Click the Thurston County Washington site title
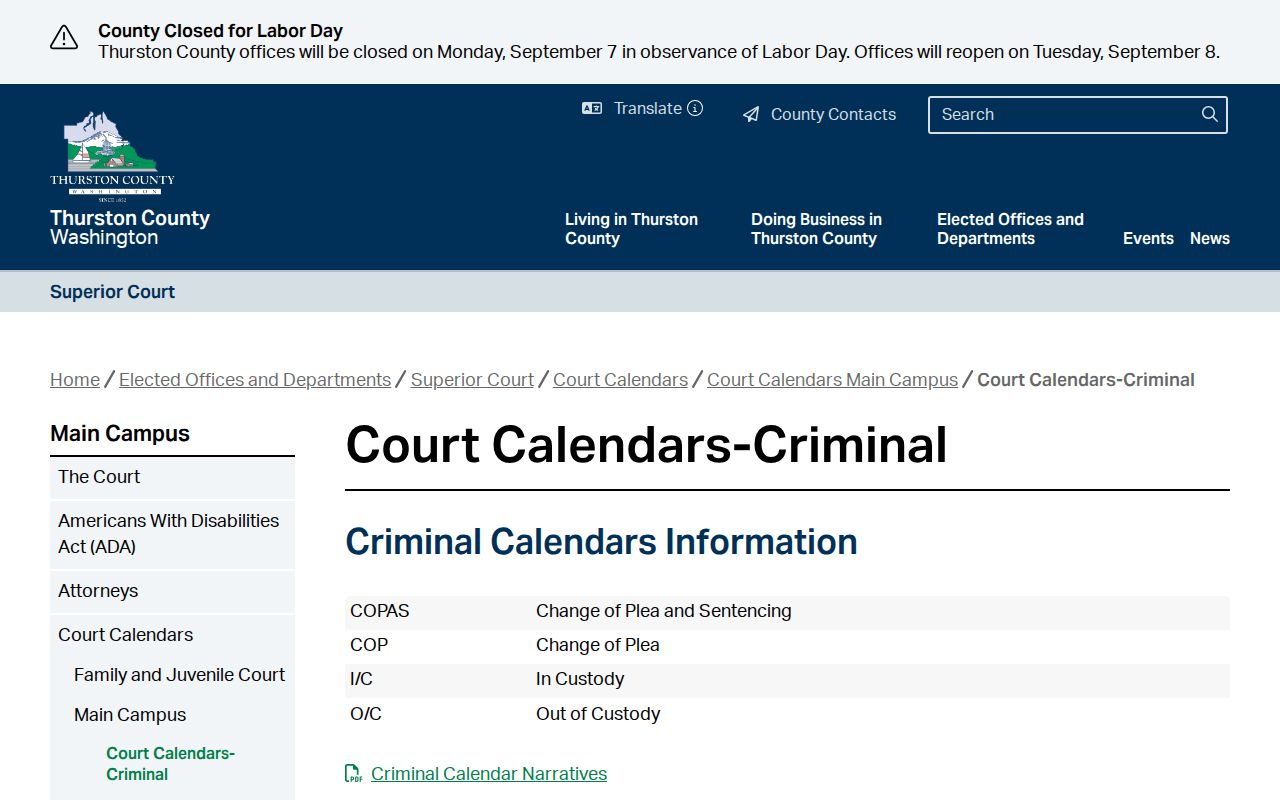 coord(130,227)
